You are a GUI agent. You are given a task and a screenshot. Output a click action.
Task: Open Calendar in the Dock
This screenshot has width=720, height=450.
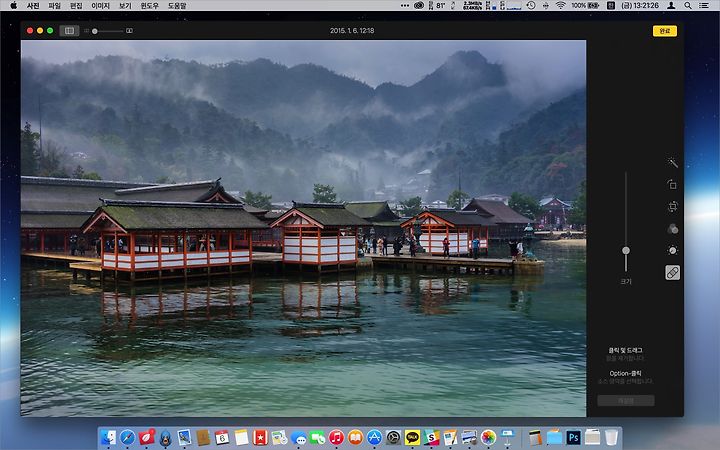[222, 437]
